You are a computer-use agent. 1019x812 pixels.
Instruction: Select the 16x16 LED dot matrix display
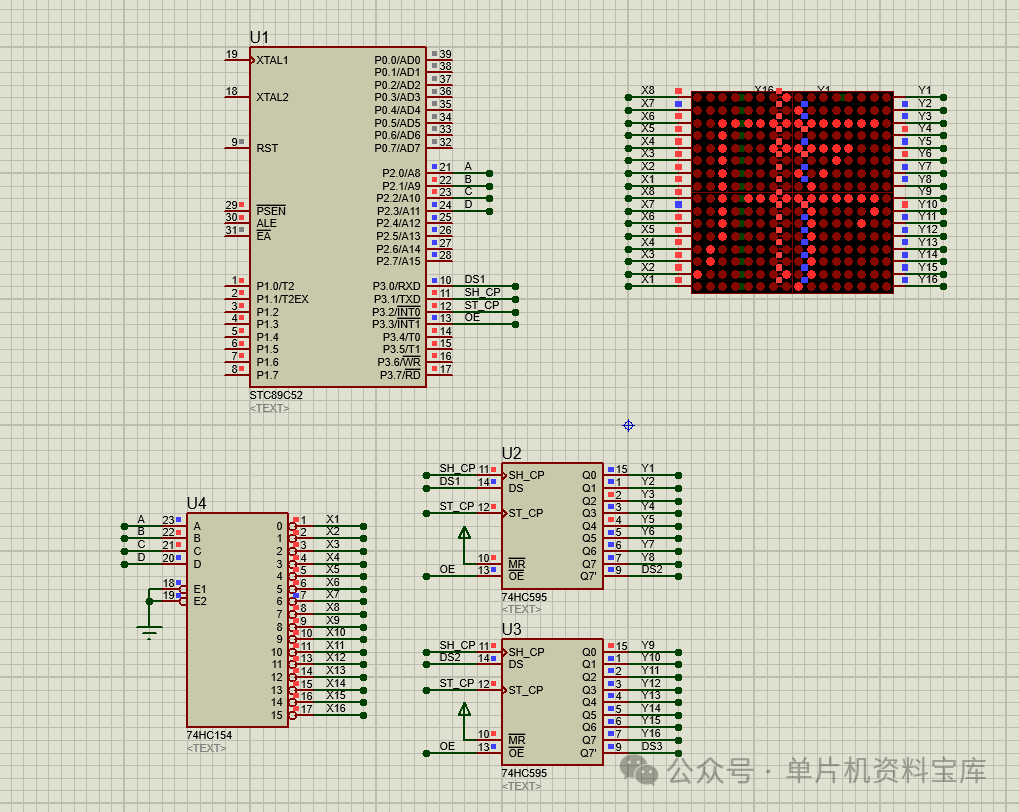pyautogui.click(x=792, y=192)
